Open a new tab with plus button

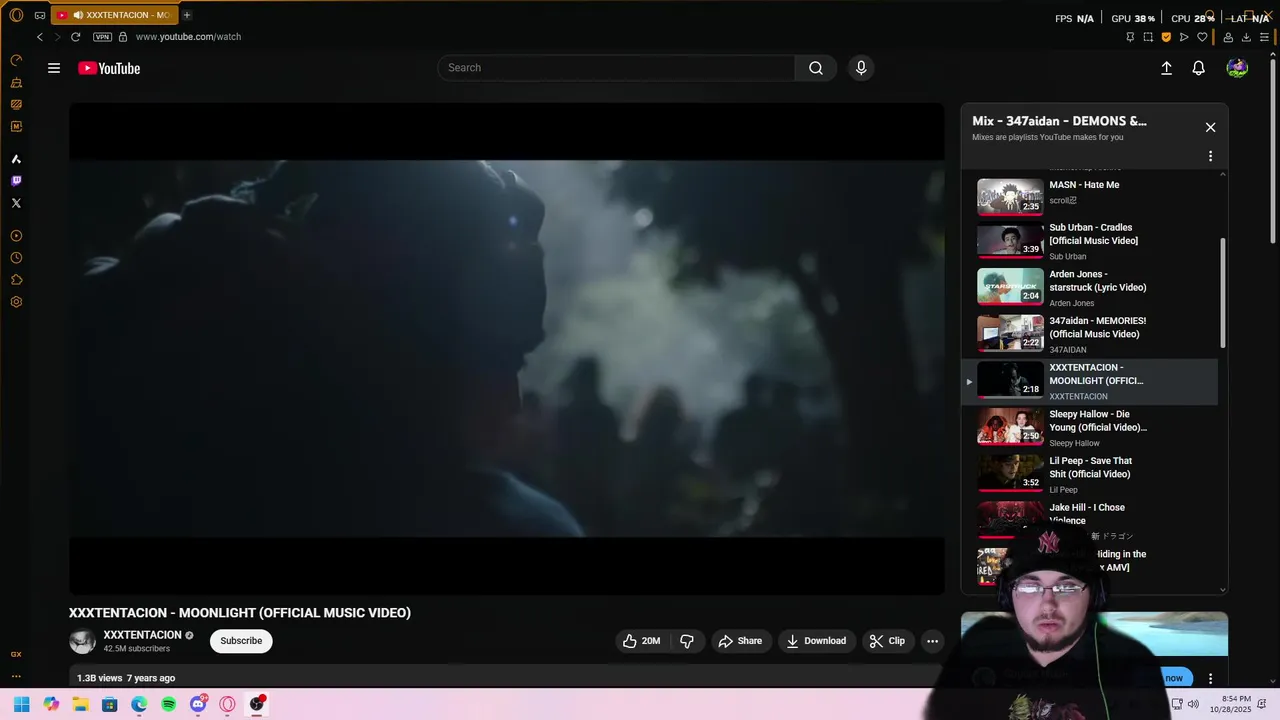(x=186, y=15)
